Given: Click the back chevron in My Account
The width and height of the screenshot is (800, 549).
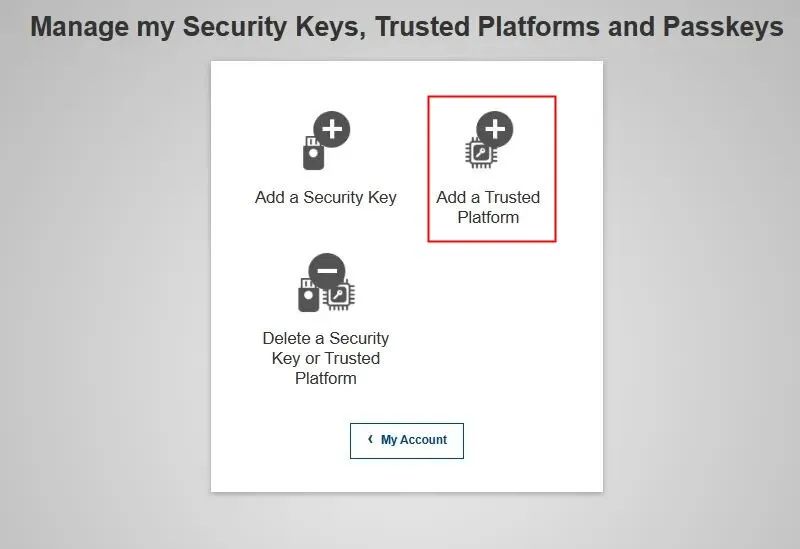Looking at the screenshot, I should click(370, 439).
